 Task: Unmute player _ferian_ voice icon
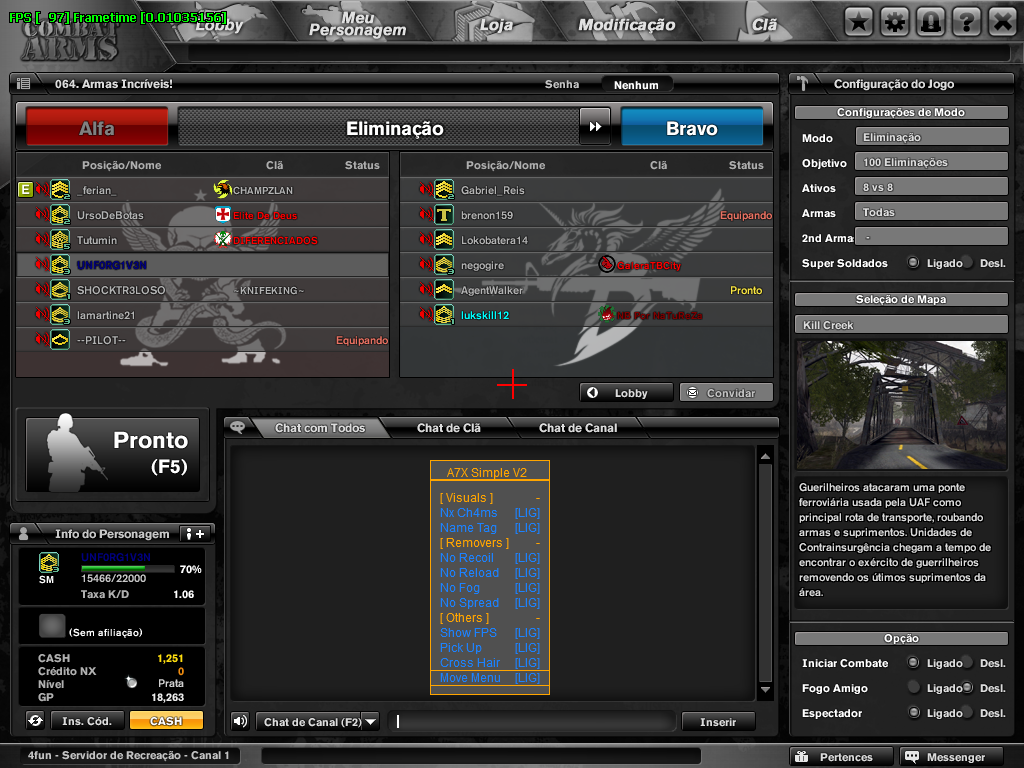41,190
